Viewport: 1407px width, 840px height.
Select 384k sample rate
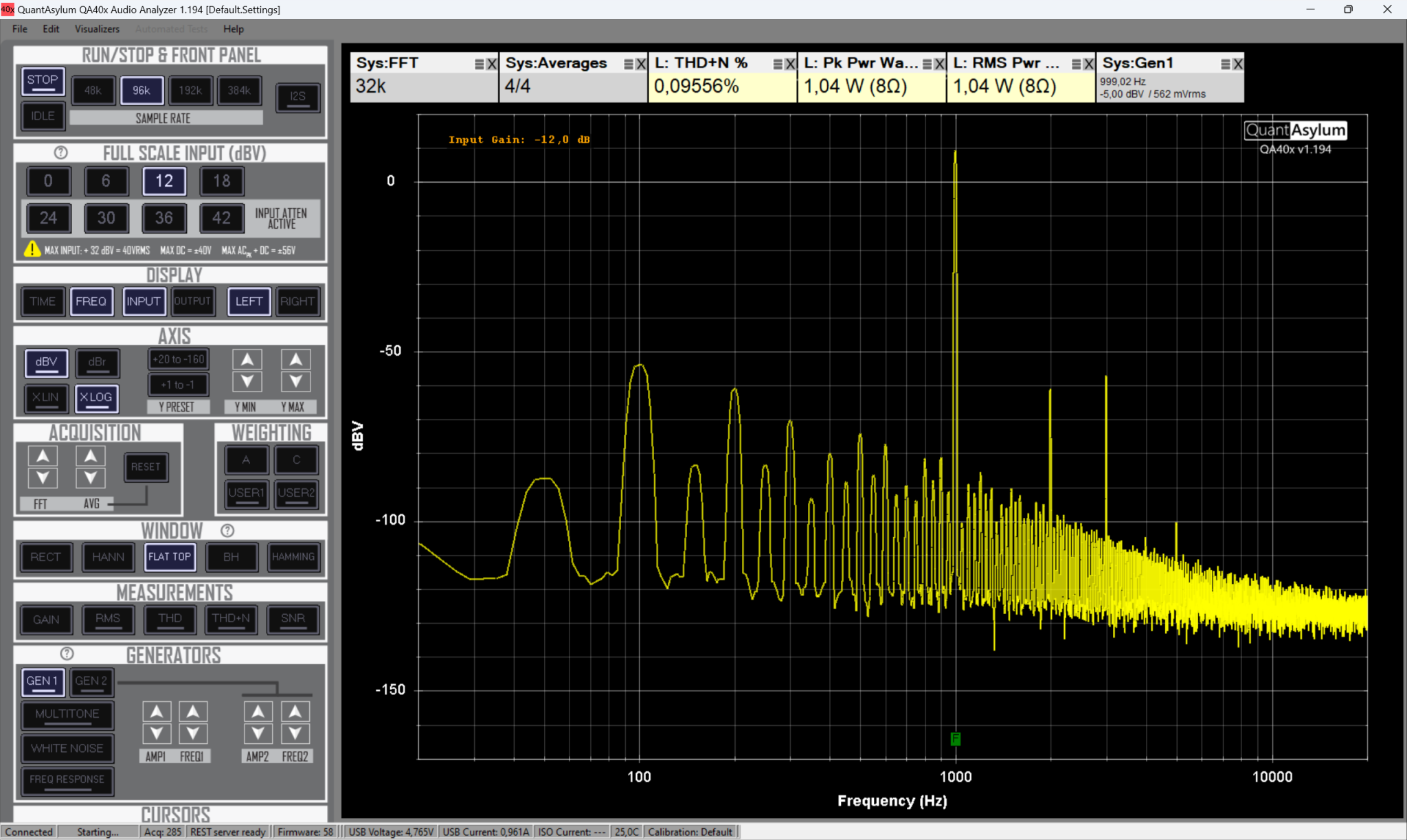239,91
